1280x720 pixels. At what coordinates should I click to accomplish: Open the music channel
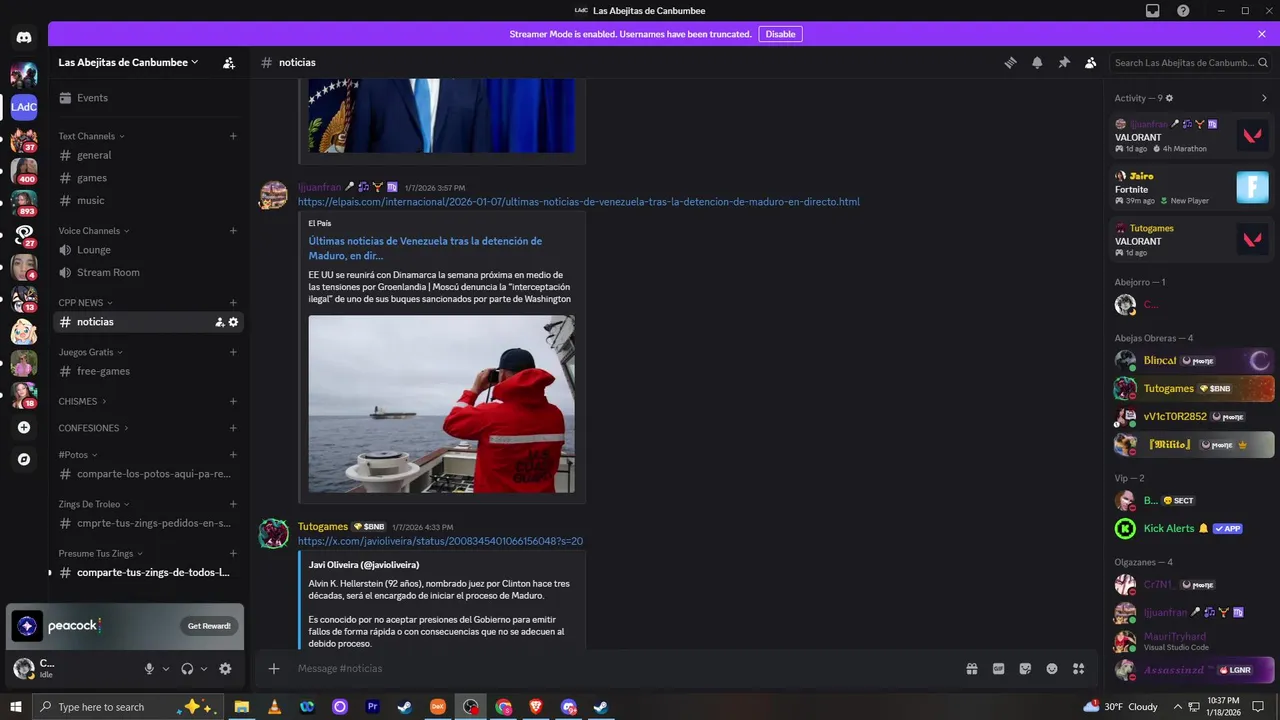click(x=148, y=201)
